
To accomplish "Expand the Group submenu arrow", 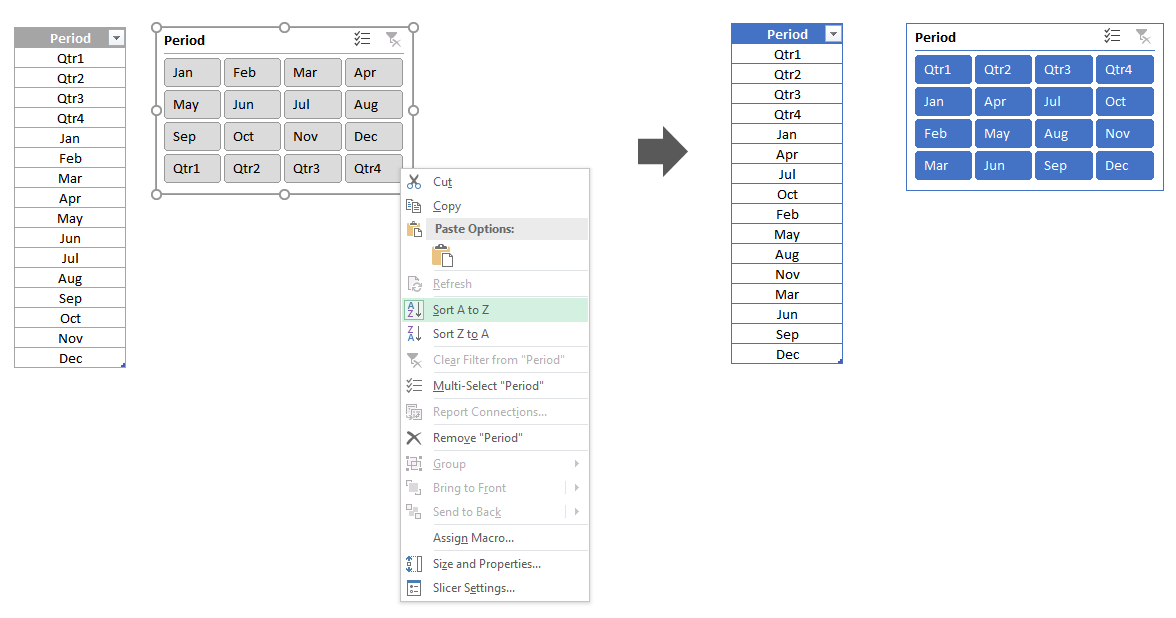I will tap(578, 463).
